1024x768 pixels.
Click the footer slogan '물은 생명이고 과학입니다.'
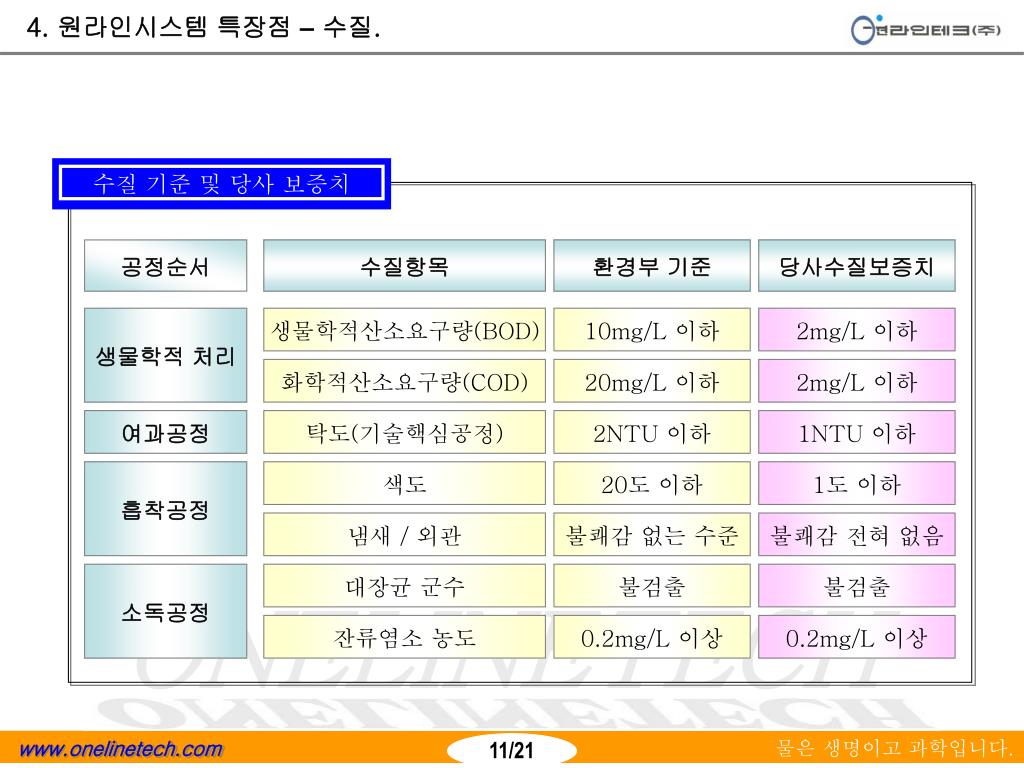[x=893, y=747]
